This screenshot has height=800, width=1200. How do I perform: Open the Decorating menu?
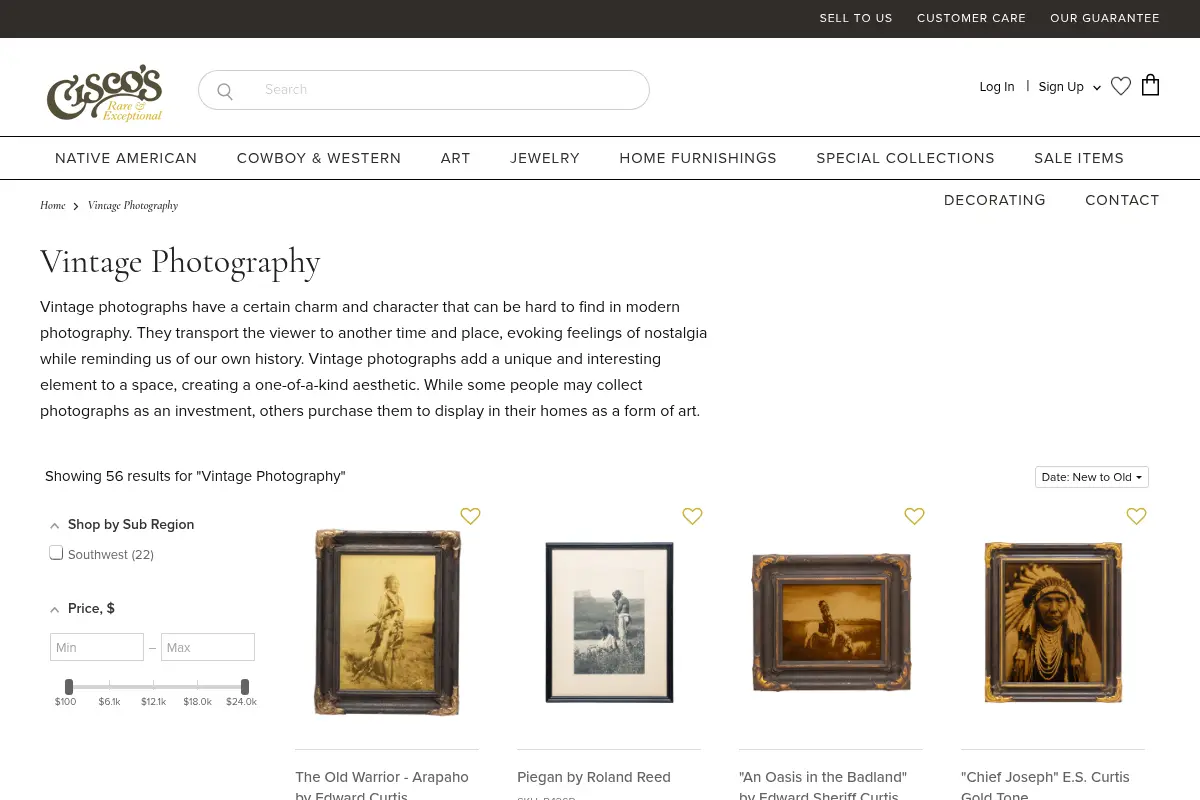[x=995, y=200]
